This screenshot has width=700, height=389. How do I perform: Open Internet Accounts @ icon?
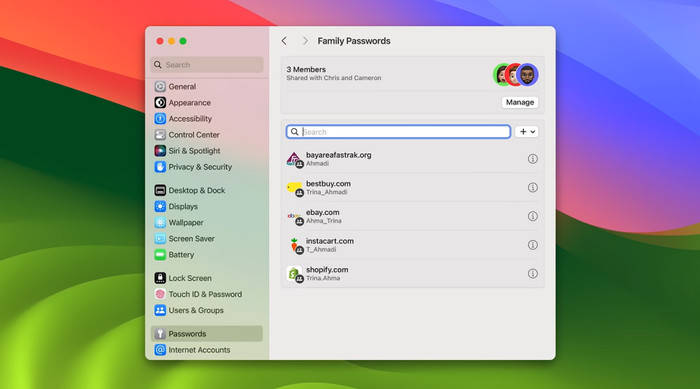160,350
